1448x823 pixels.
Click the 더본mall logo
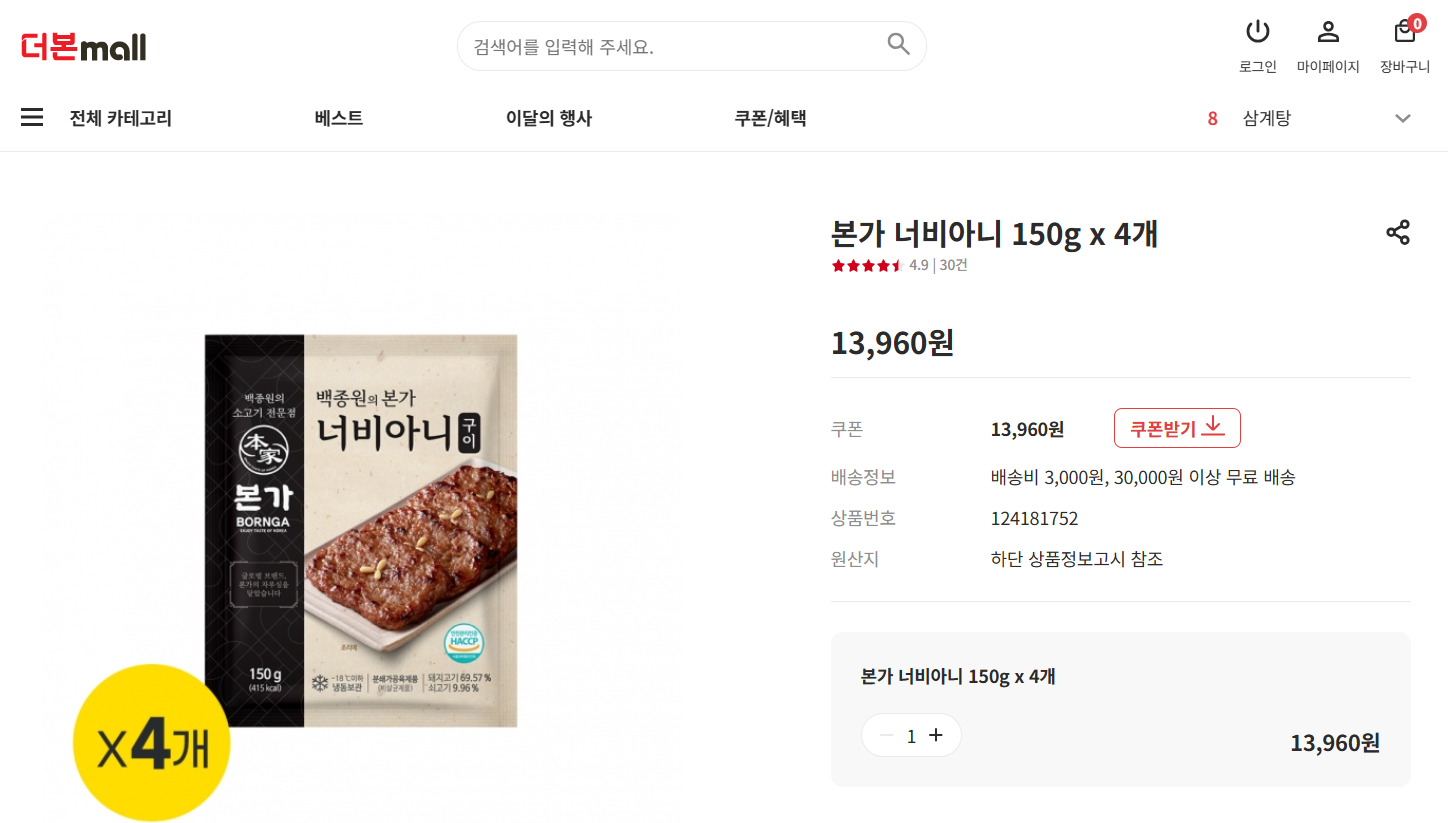pos(84,46)
